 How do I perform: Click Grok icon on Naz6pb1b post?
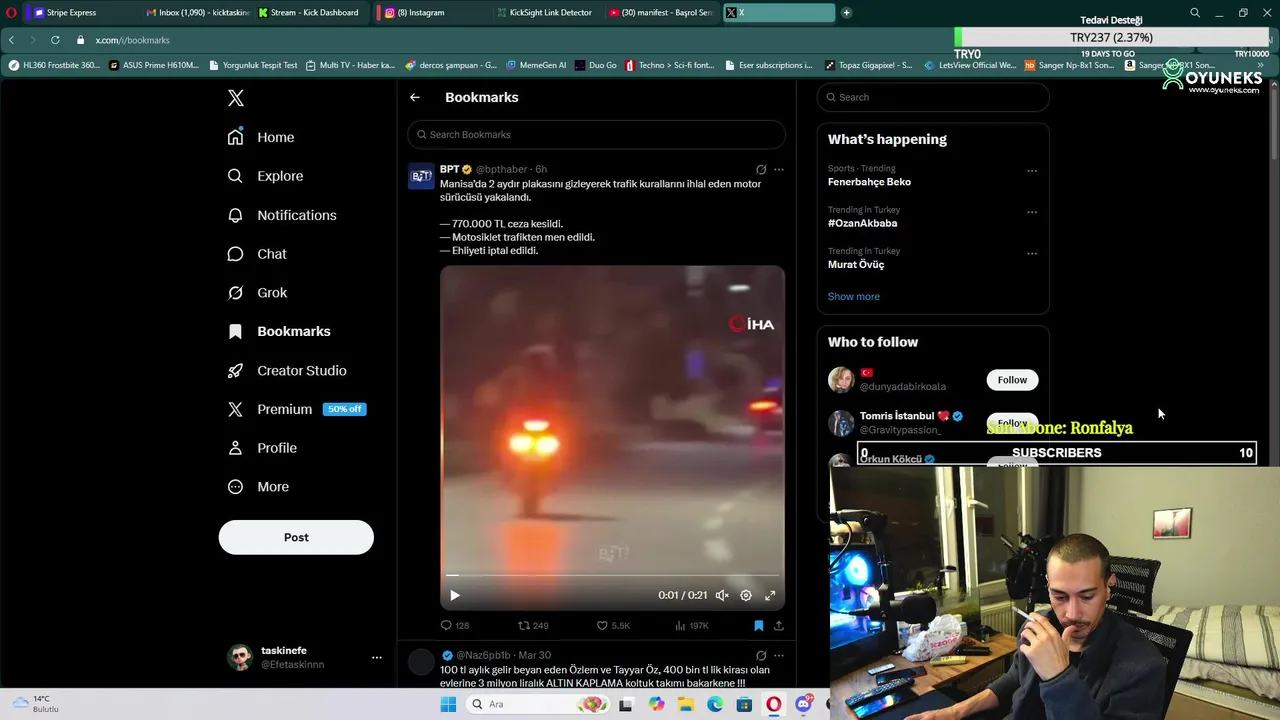(x=761, y=656)
